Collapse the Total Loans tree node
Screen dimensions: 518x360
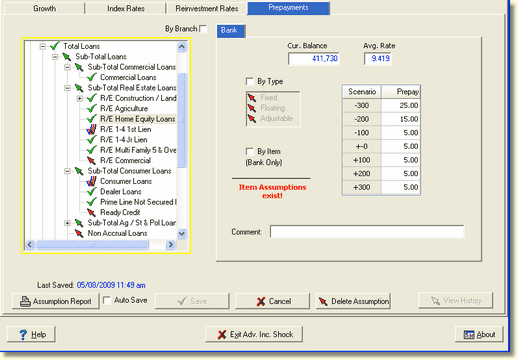[x=43, y=46]
